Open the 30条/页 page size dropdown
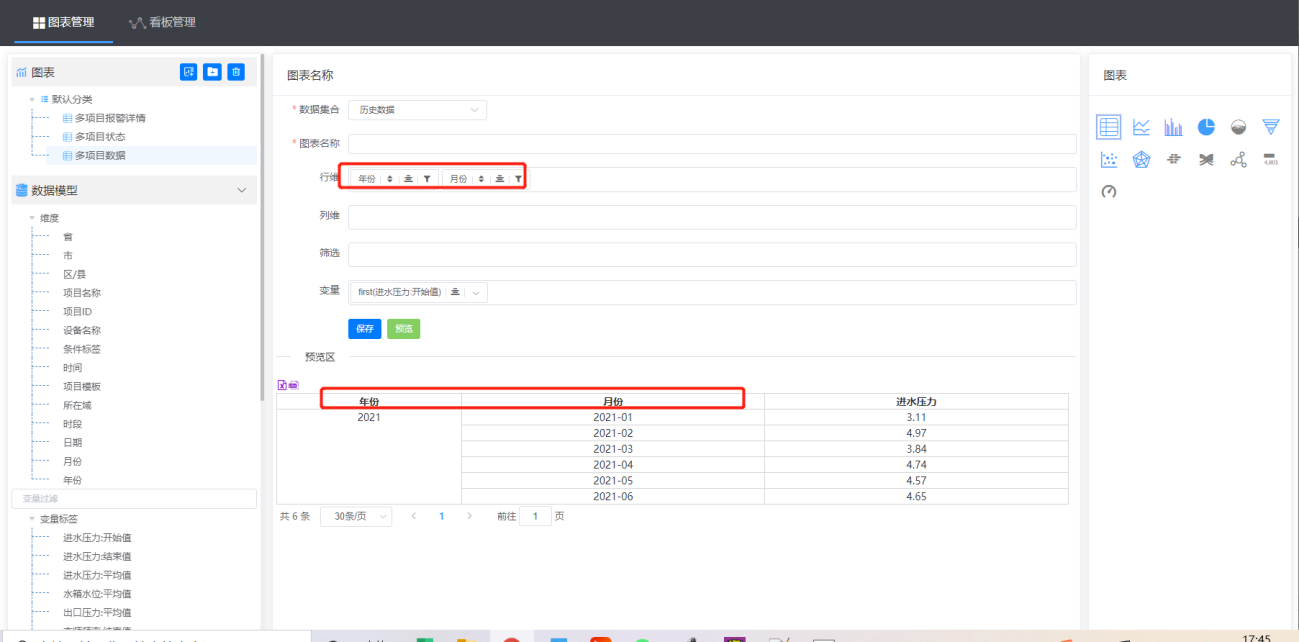This screenshot has height=642, width=1299. [x=355, y=516]
